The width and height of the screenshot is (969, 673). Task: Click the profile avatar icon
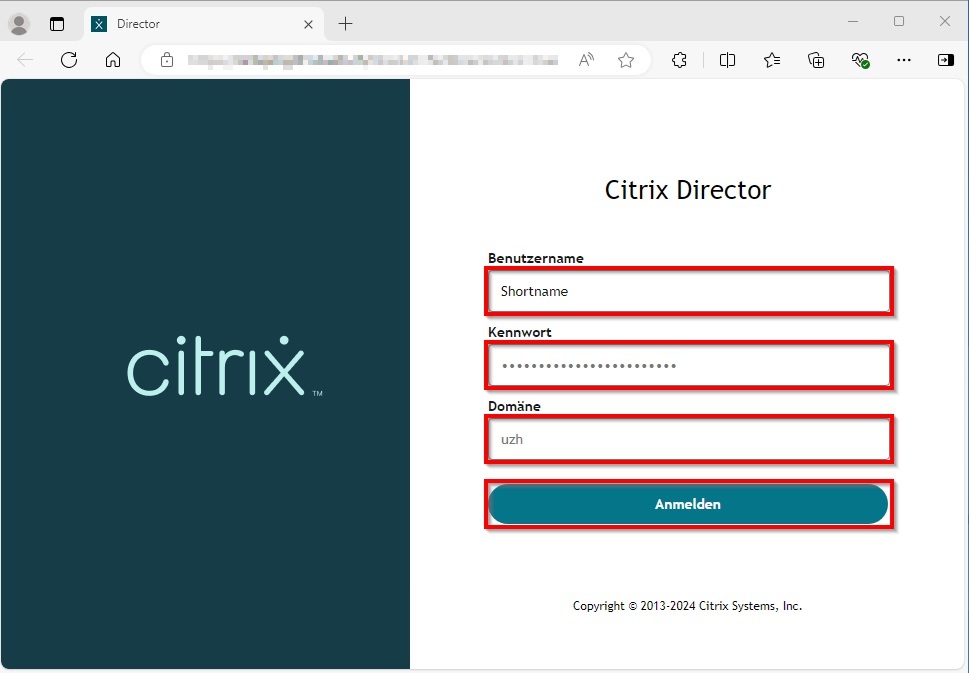pyautogui.click(x=18, y=23)
